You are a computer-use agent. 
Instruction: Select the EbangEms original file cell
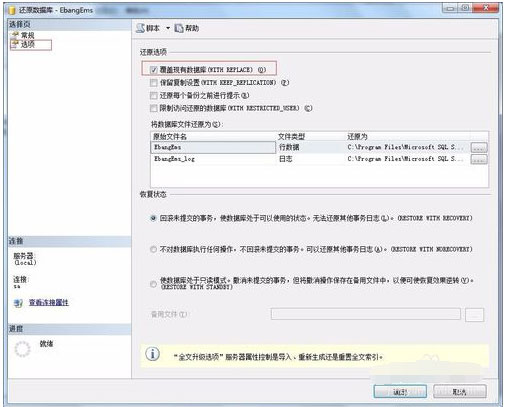coord(213,147)
